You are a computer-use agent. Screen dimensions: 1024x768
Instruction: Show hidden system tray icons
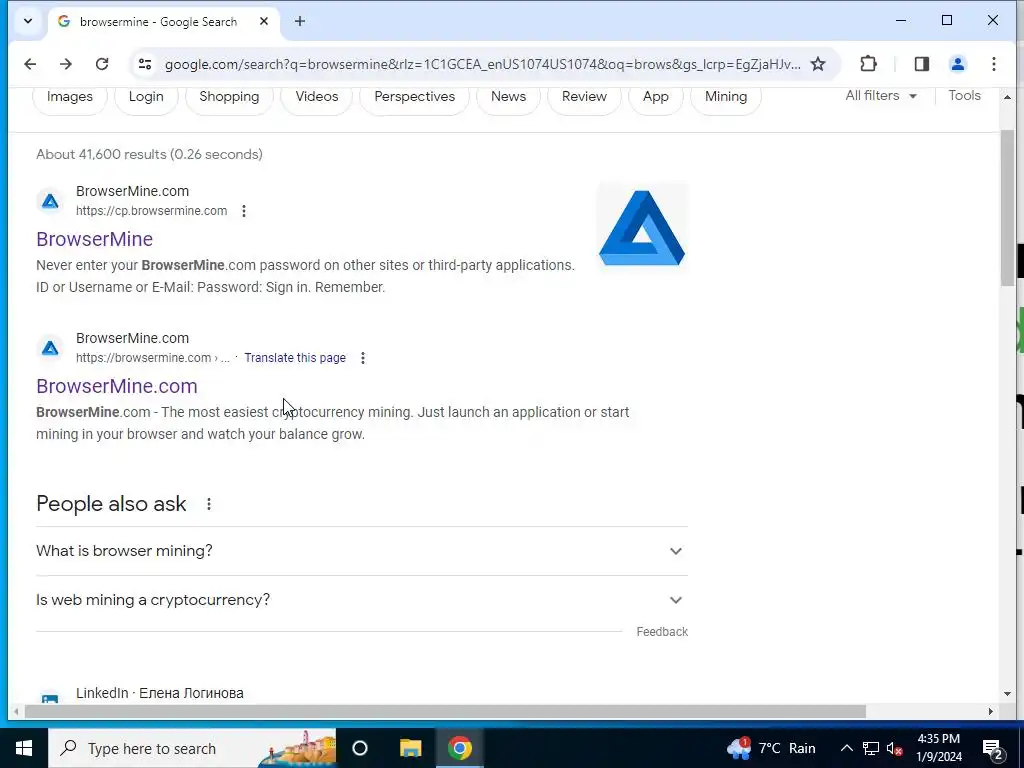coord(846,748)
